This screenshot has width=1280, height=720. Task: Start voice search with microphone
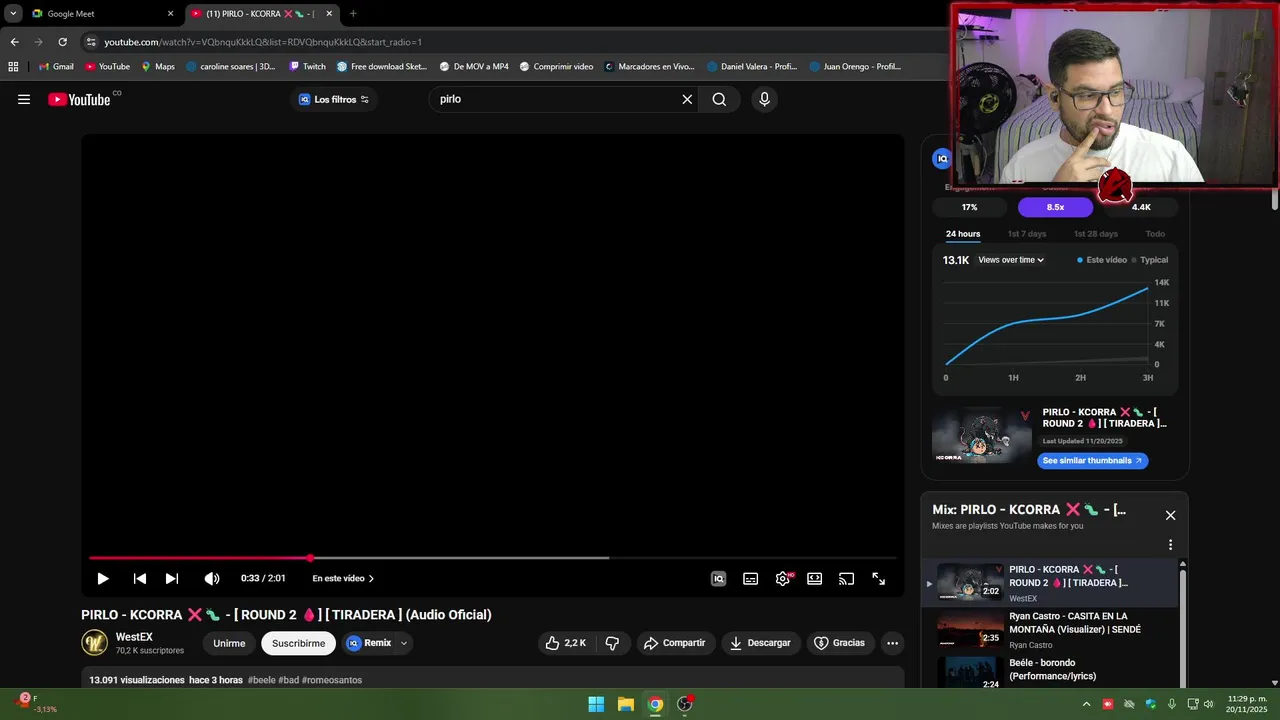click(x=764, y=99)
